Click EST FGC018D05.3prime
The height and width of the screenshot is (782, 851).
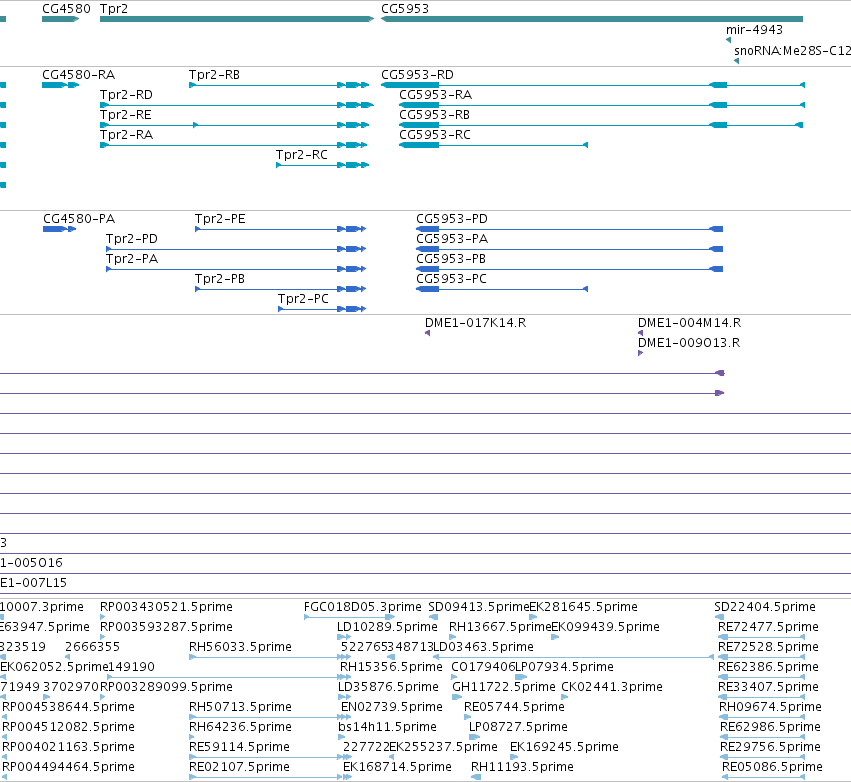click(x=363, y=607)
